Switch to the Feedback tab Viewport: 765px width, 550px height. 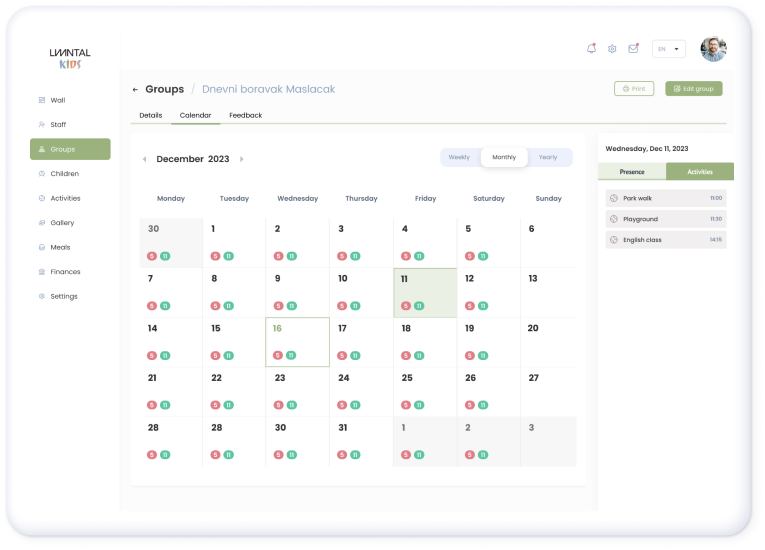click(245, 115)
